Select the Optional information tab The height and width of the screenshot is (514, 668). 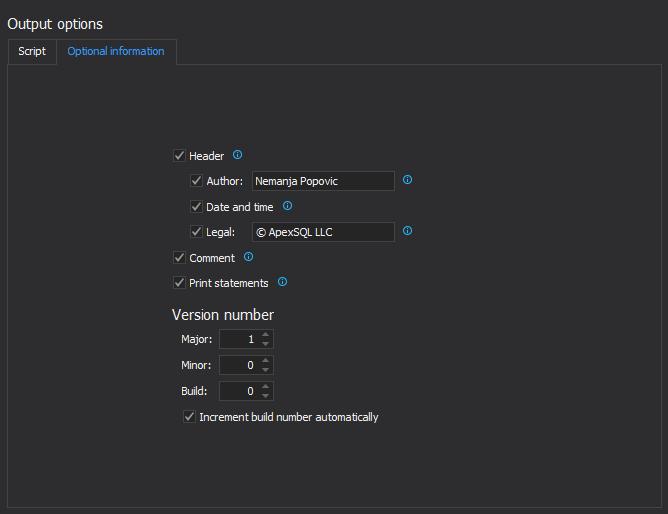tap(116, 51)
